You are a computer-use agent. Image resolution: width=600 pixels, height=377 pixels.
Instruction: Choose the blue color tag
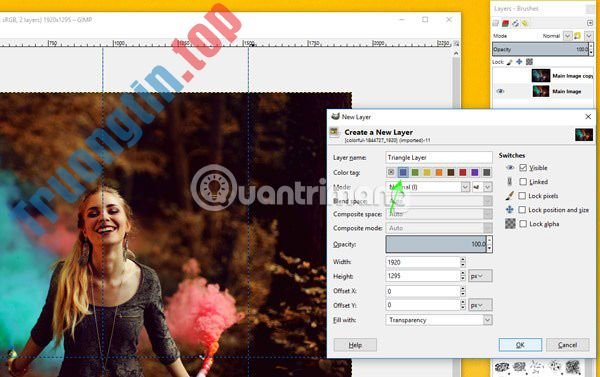click(x=403, y=173)
